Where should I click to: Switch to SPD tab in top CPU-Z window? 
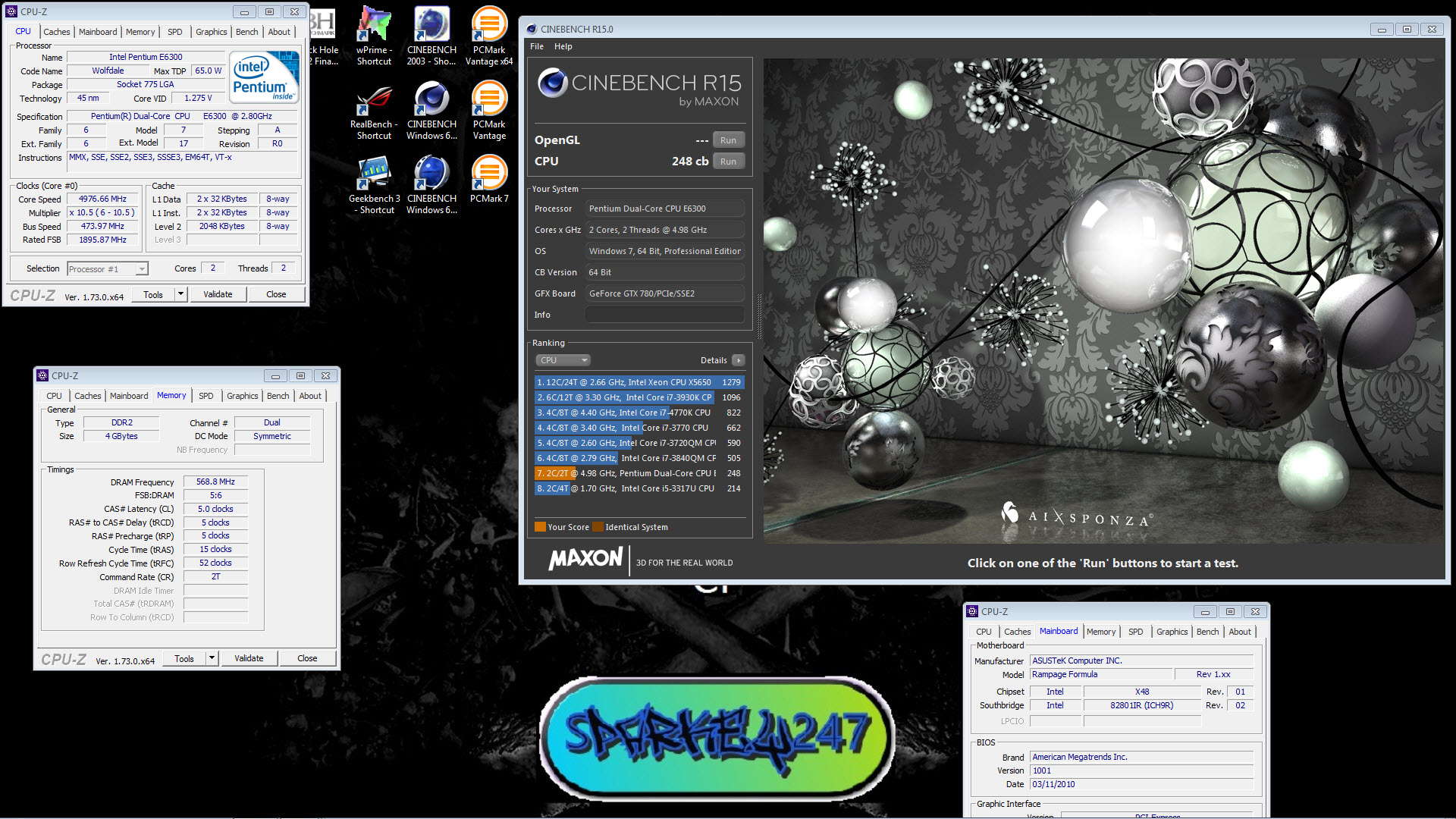pyautogui.click(x=174, y=32)
